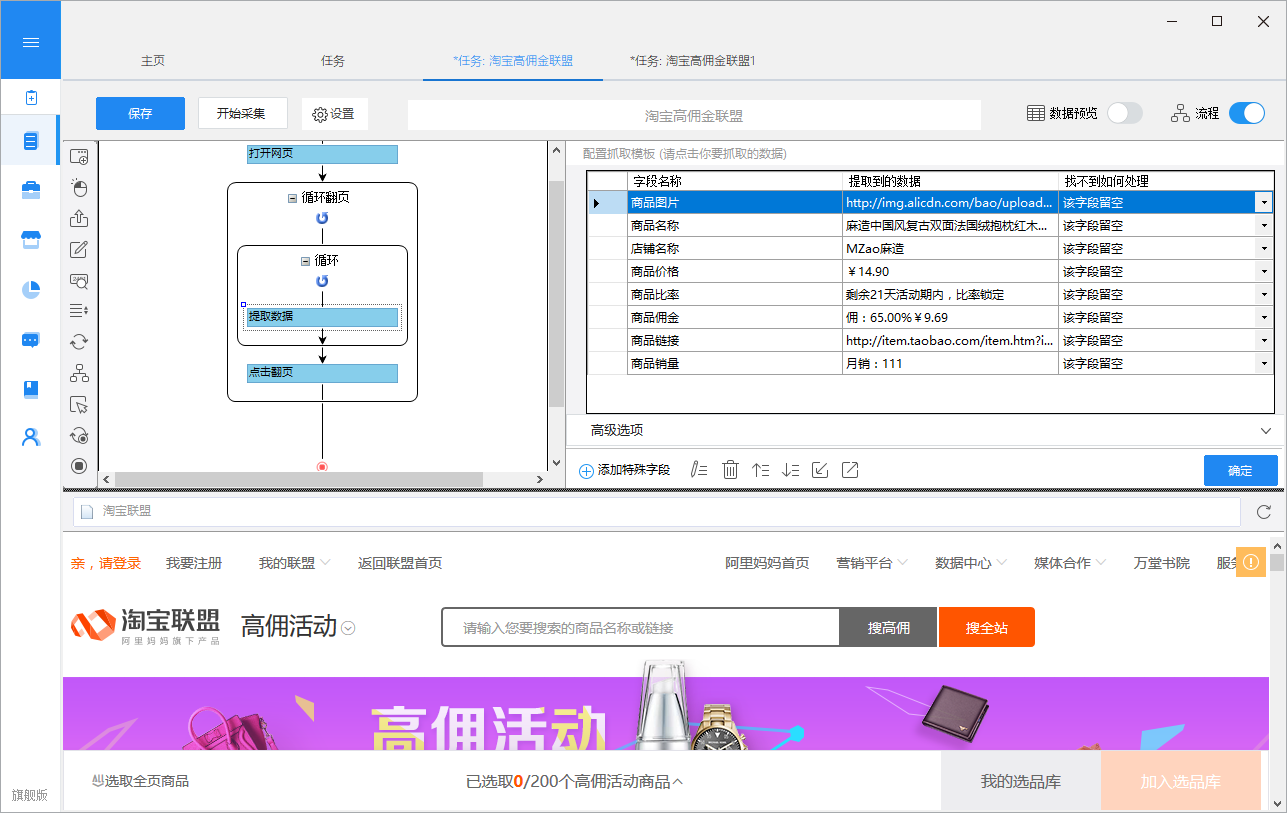Switch to the 任务: 淘宝高佣金联盟 tab
This screenshot has height=813, width=1287.
click(513, 61)
